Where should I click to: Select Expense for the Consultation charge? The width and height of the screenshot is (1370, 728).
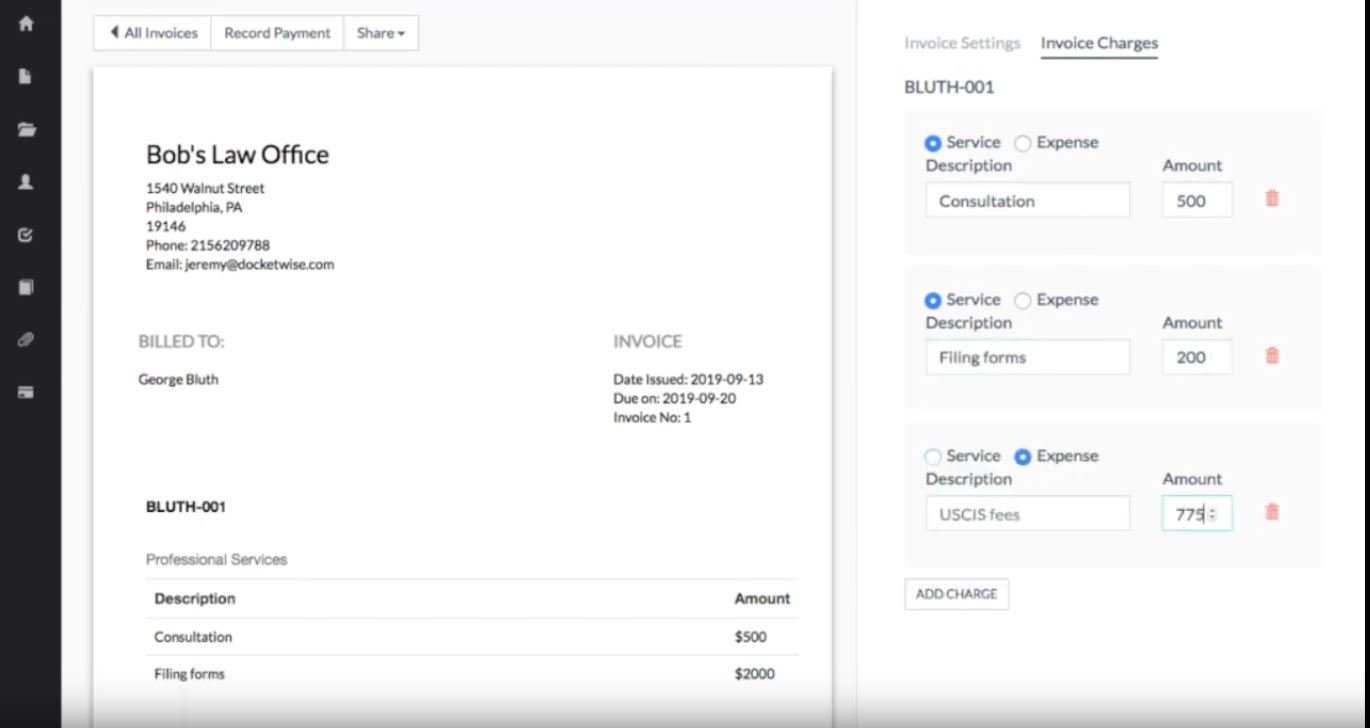click(x=1022, y=142)
